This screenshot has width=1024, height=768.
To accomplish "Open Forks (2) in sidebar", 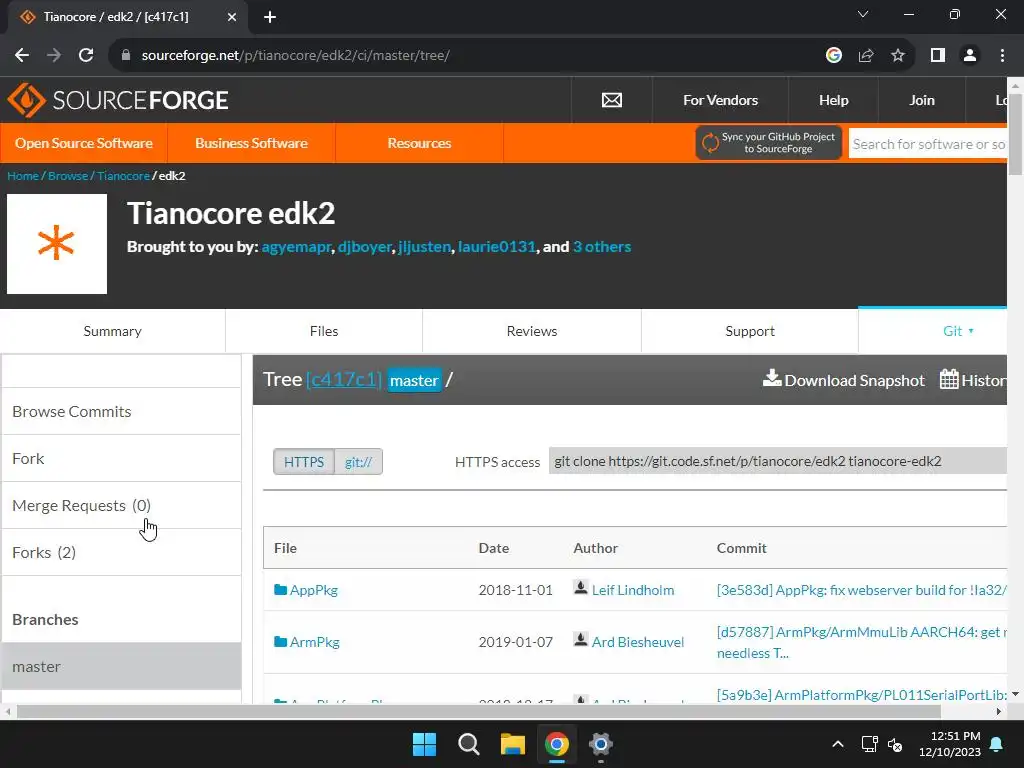I will click(x=121, y=552).
